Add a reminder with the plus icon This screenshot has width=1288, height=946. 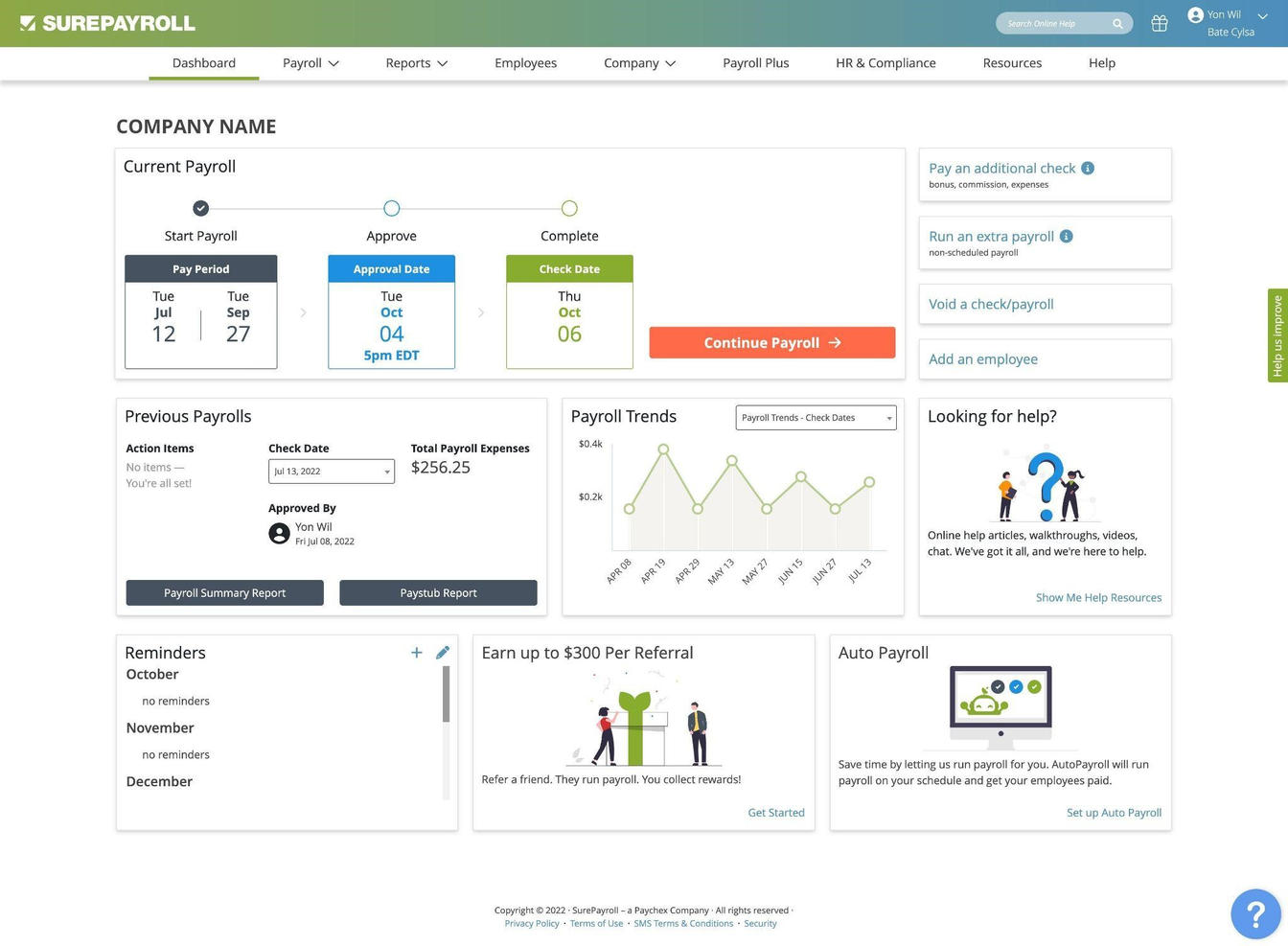(x=417, y=652)
